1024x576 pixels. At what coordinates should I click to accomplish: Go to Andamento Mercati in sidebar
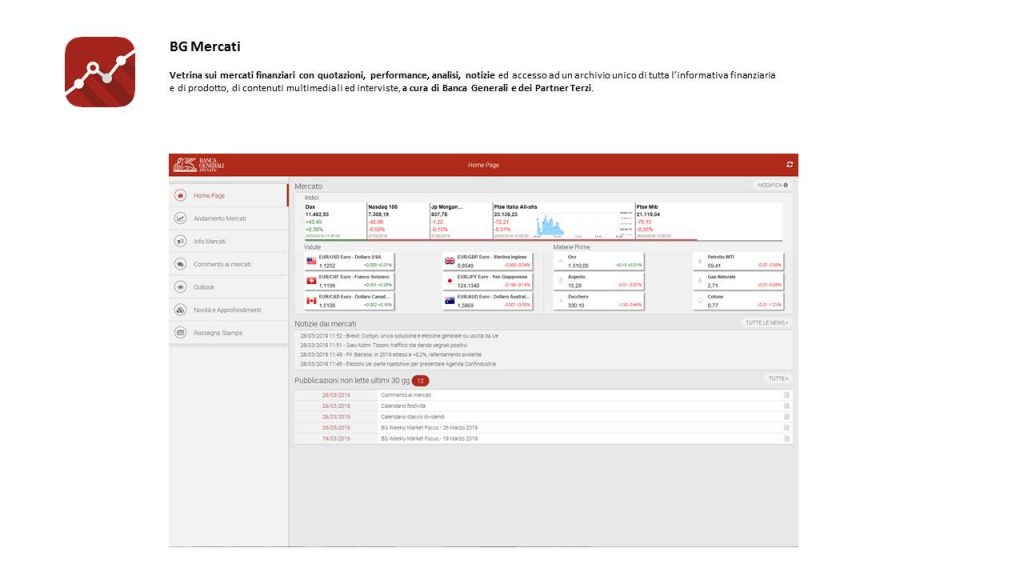coord(228,218)
